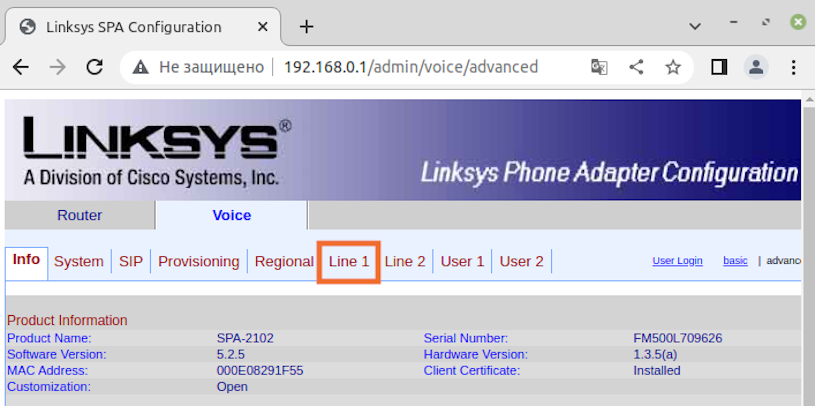Click the Software Version label

coord(57,355)
